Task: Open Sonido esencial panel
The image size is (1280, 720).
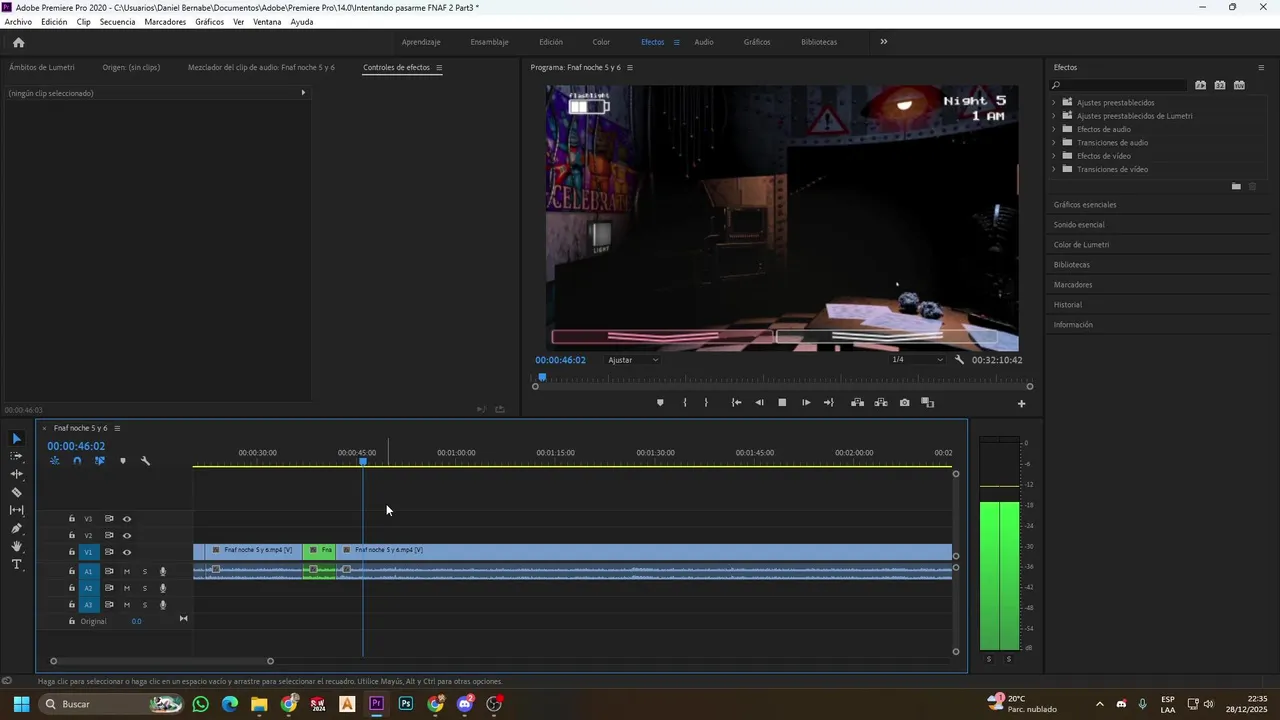Action: pos(1079,225)
